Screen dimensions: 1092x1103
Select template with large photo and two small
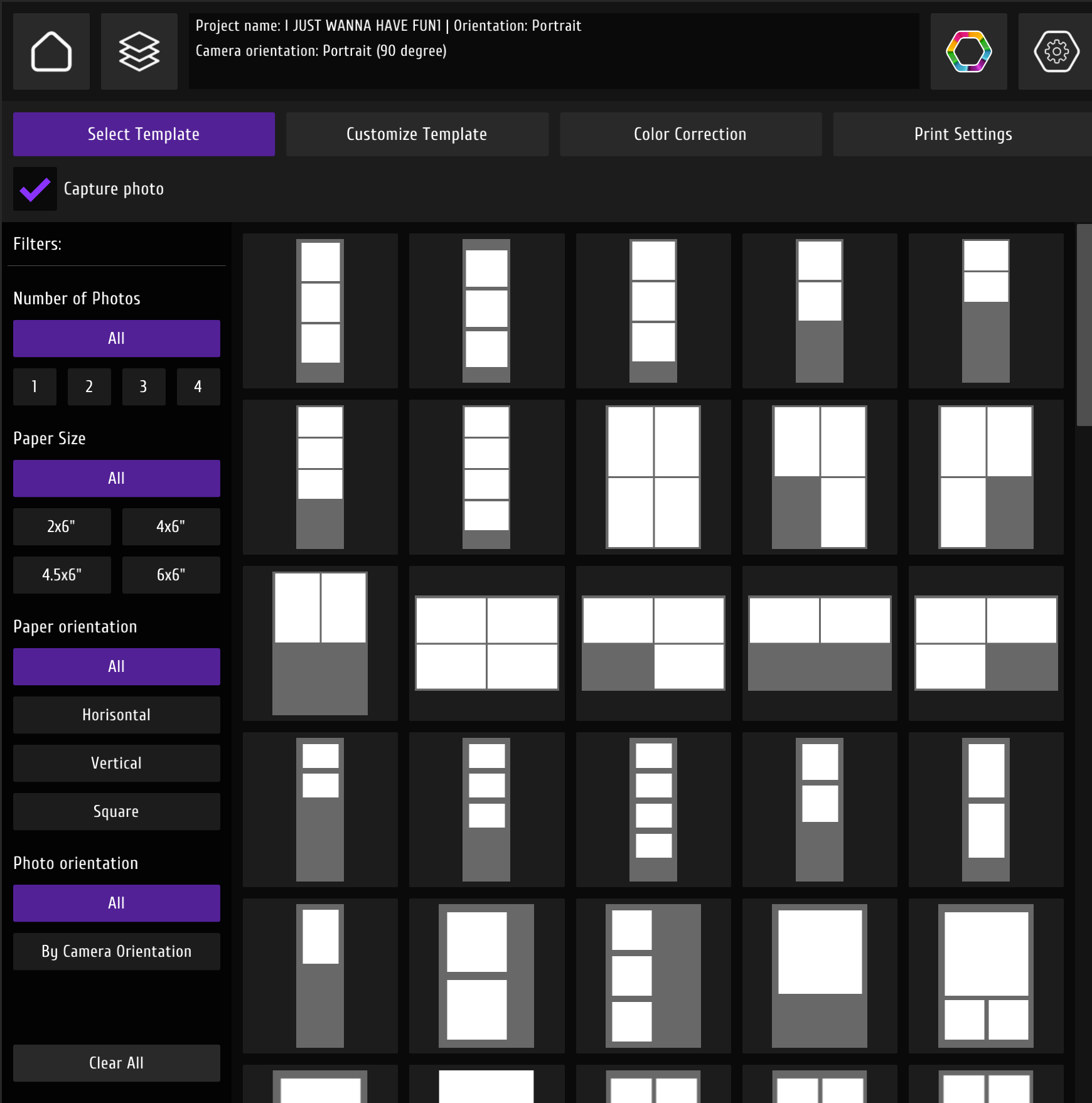(986, 976)
